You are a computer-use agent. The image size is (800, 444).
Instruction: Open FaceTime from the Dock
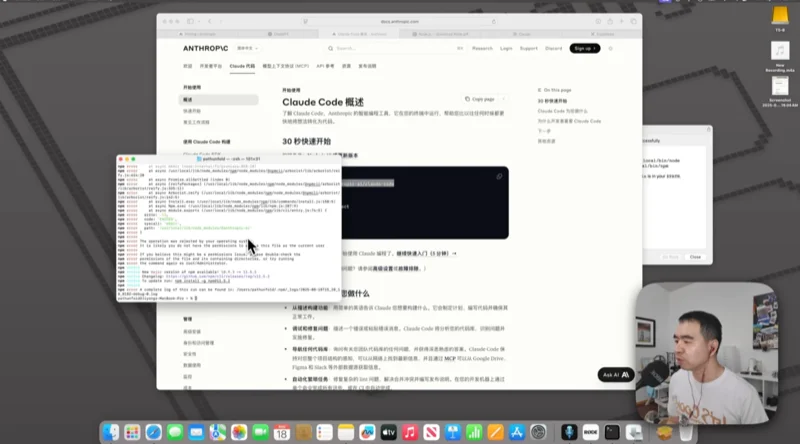[x=260, y=433]
